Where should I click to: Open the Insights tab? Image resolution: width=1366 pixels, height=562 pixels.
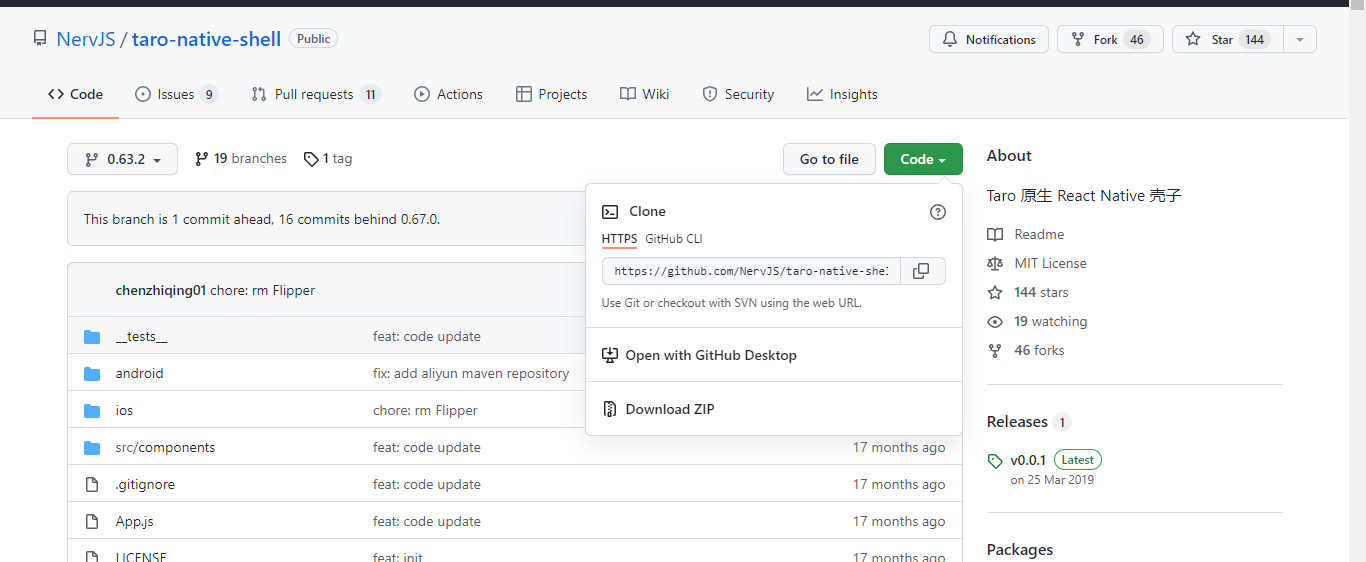(x=842, y=94)
